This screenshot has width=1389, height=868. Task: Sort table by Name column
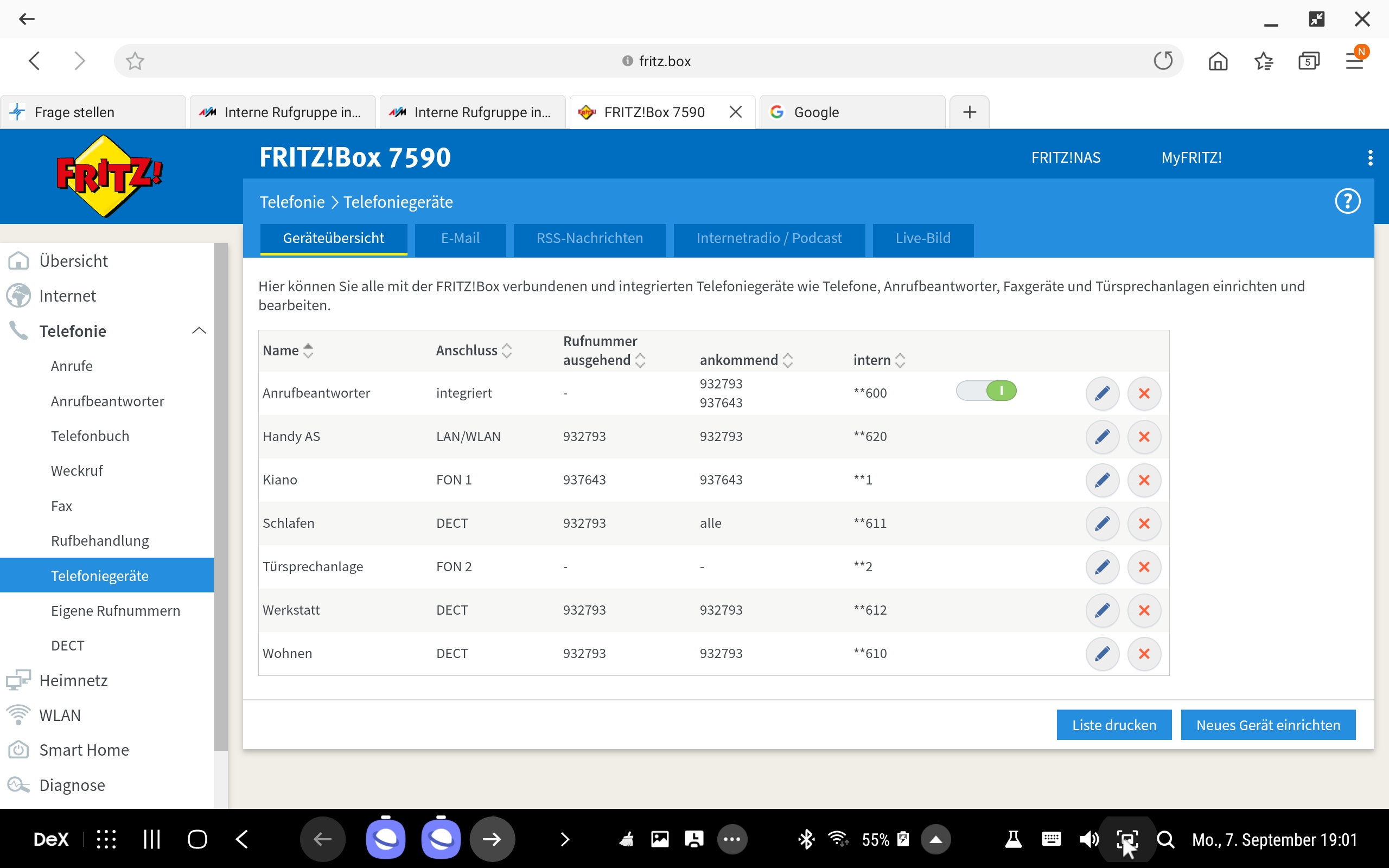(288, 350)
